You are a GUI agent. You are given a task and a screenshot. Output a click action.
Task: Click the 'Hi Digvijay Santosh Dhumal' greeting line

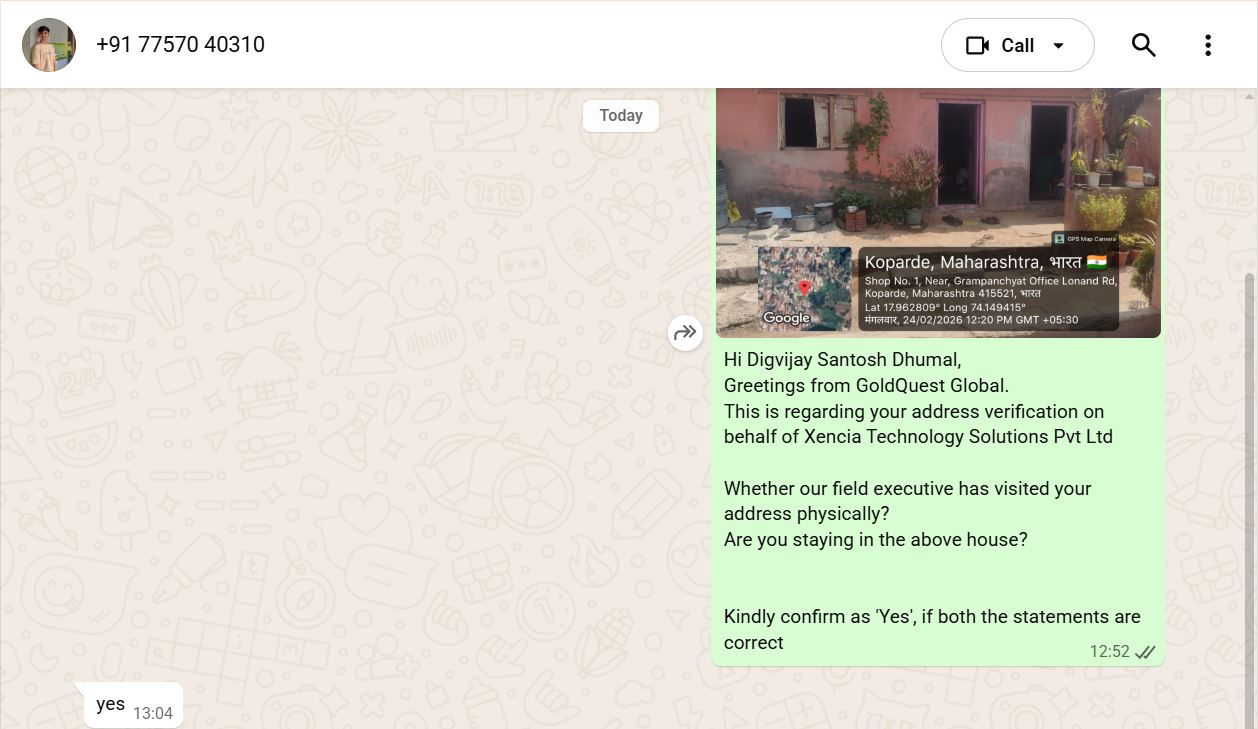coord(842,360)
